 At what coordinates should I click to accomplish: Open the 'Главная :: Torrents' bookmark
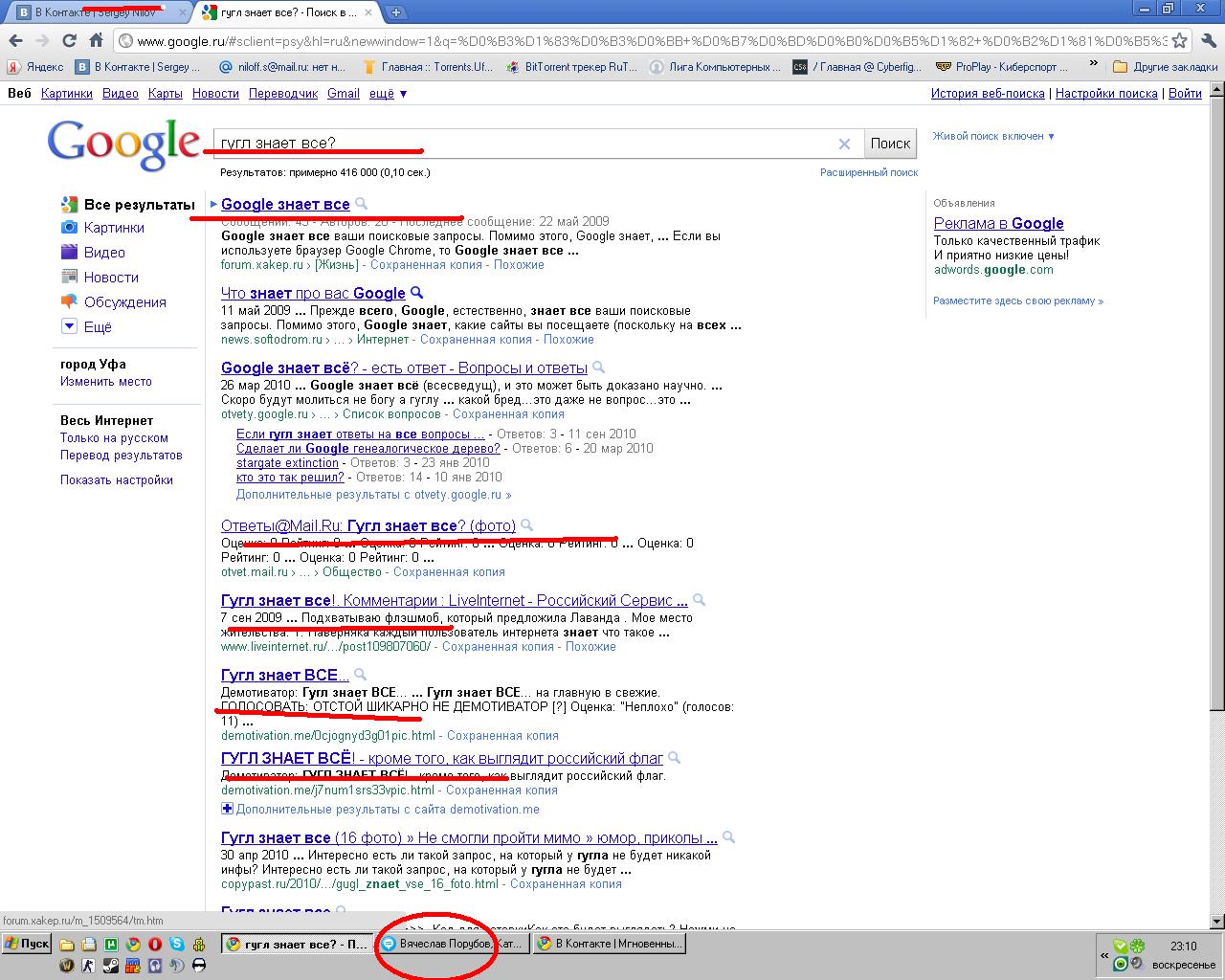[428, 67]
